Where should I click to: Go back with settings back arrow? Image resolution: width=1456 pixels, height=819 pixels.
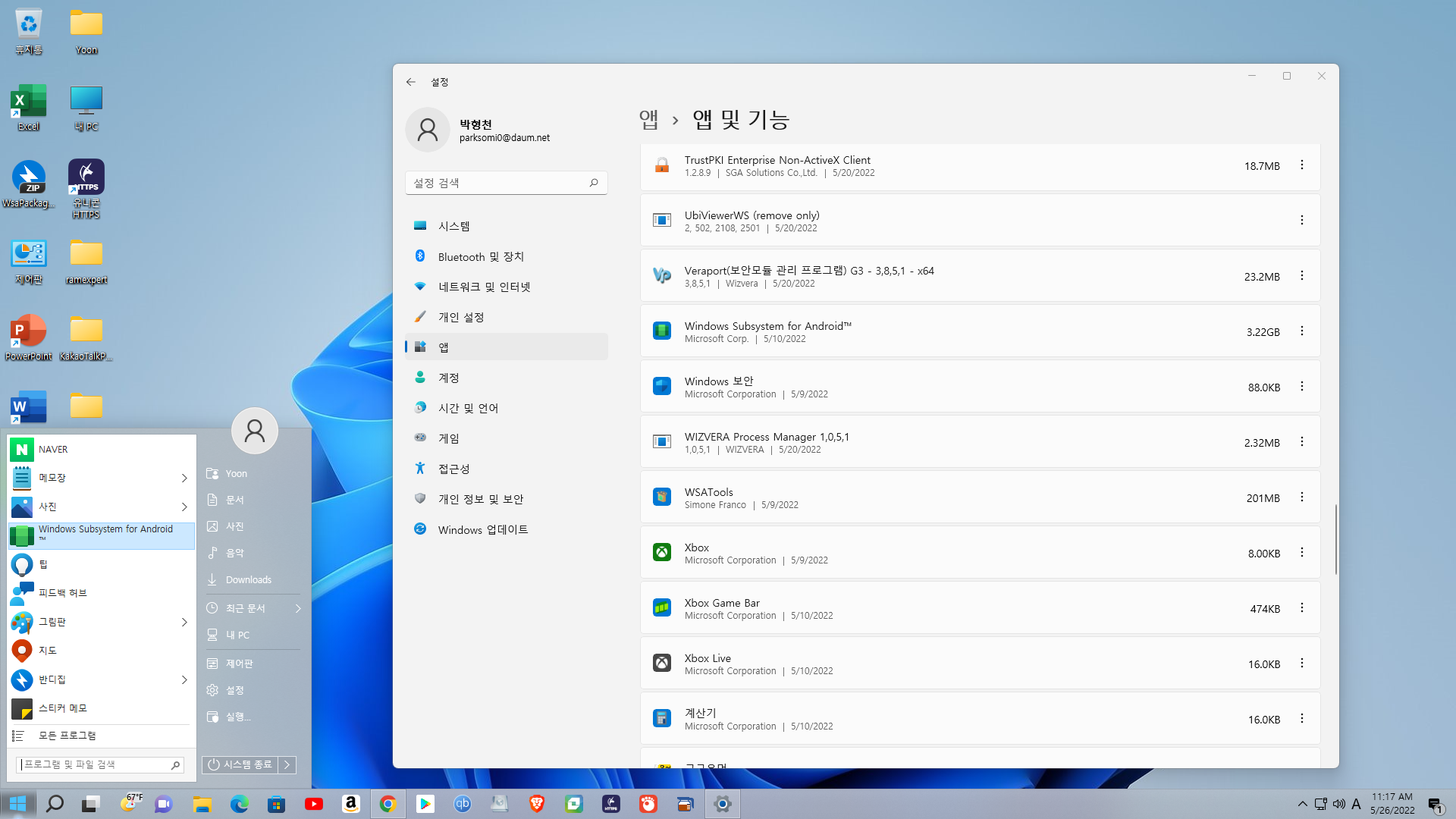coord(411,82)
